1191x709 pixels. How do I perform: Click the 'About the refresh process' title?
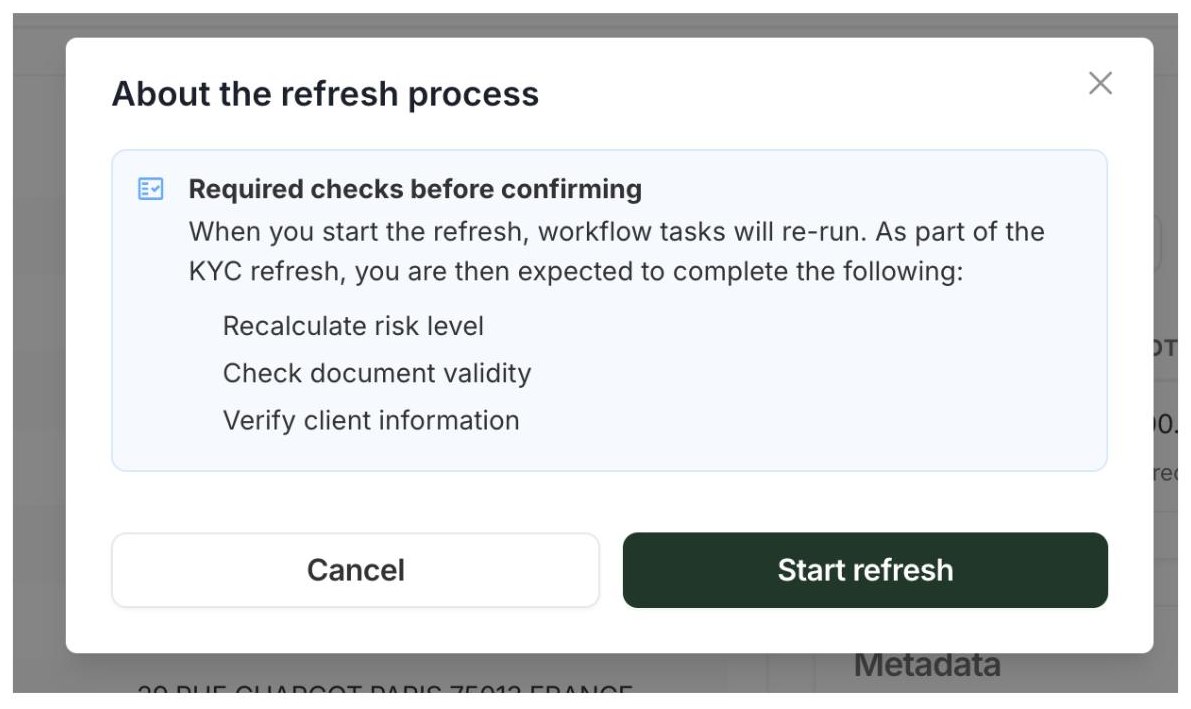point(325,94)
